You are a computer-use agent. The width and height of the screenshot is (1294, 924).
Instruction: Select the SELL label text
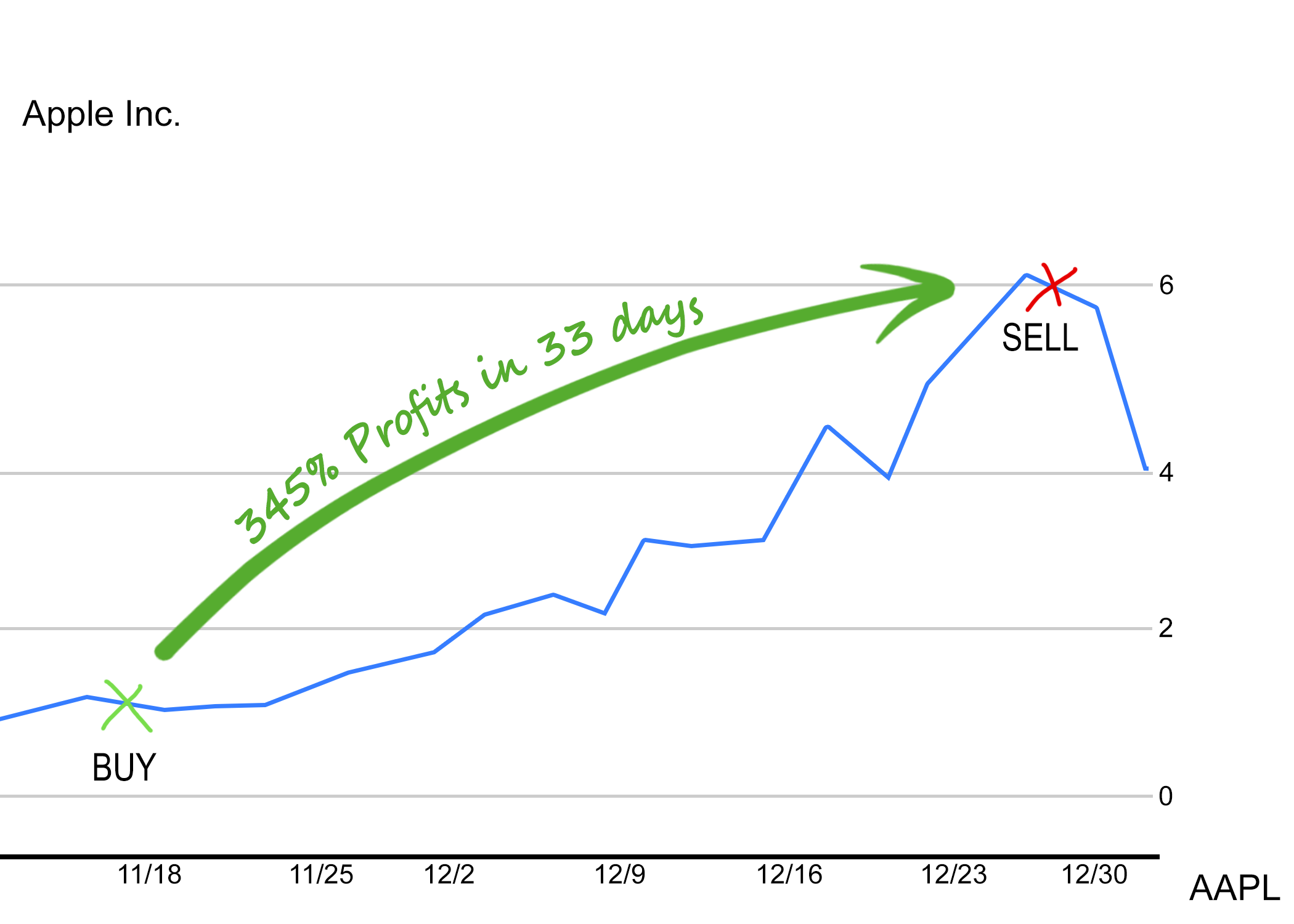(1040, 338)
